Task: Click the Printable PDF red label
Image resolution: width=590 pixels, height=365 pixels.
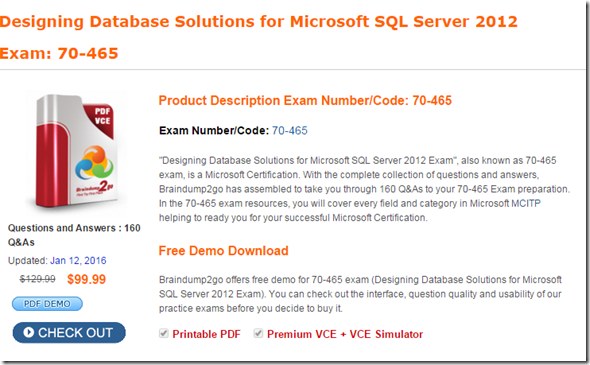Action: tap(206, 334)
